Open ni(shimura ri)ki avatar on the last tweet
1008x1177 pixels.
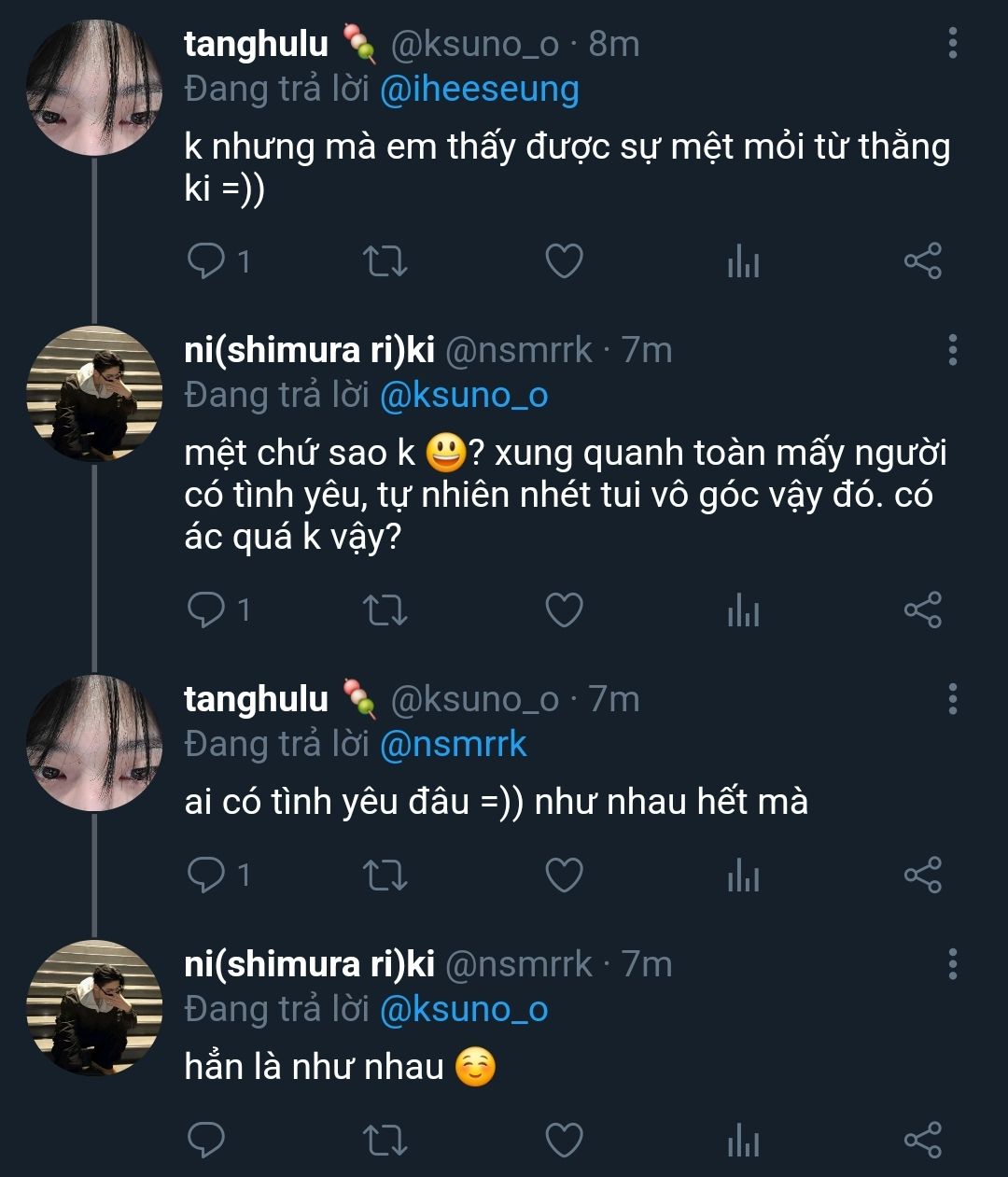93,1007
